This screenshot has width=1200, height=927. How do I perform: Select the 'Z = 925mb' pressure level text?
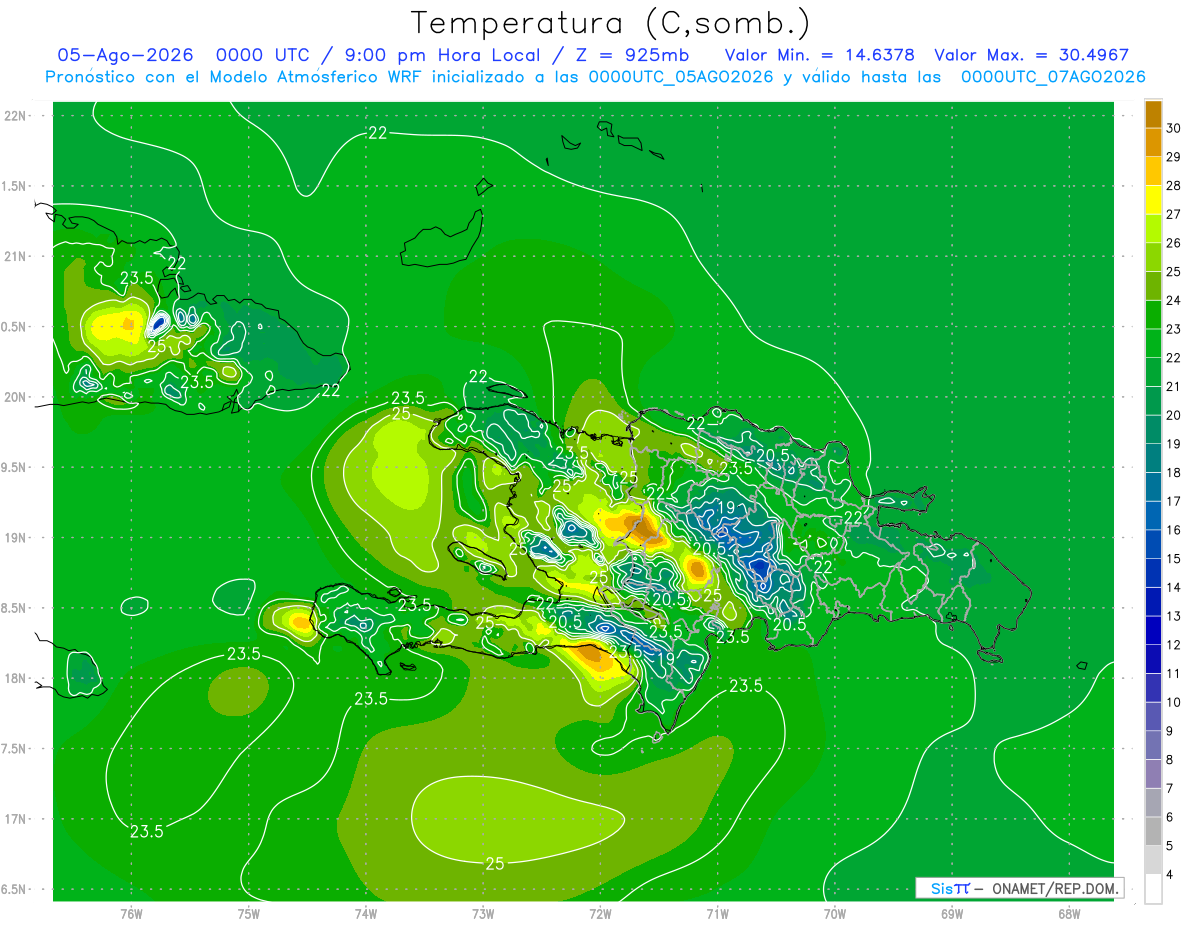[629, 55]
